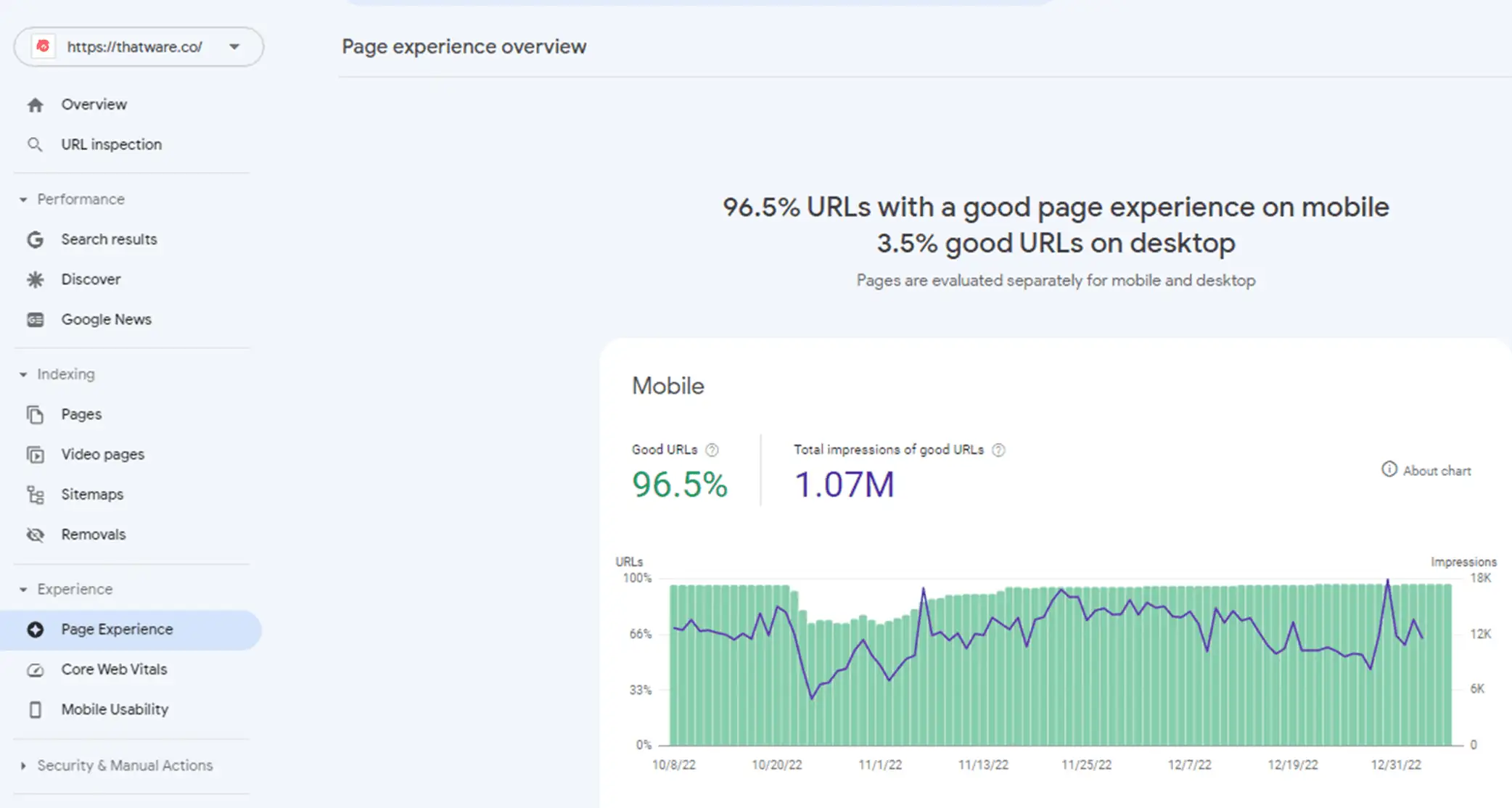The height and width of the screenshot is (808, 1512).
Task: Click the URL inspection magnifier icon
Action: [35, 144]
